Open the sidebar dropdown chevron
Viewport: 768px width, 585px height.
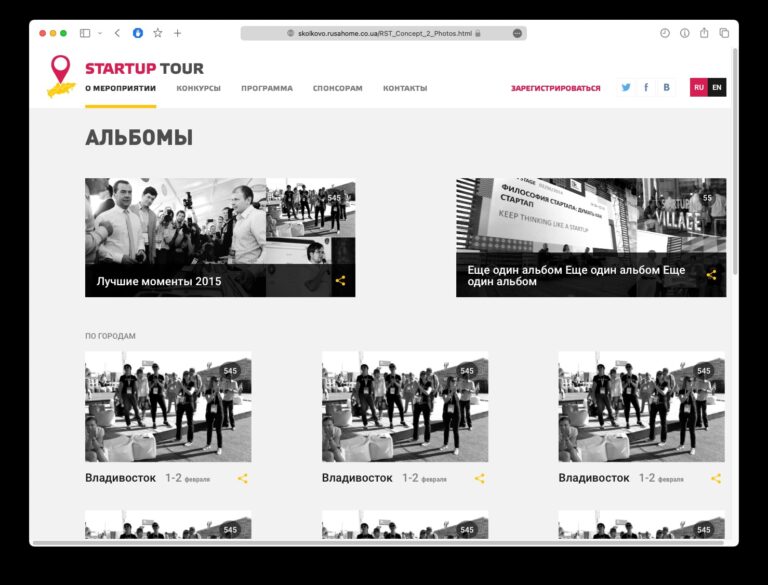click(100, 33)
